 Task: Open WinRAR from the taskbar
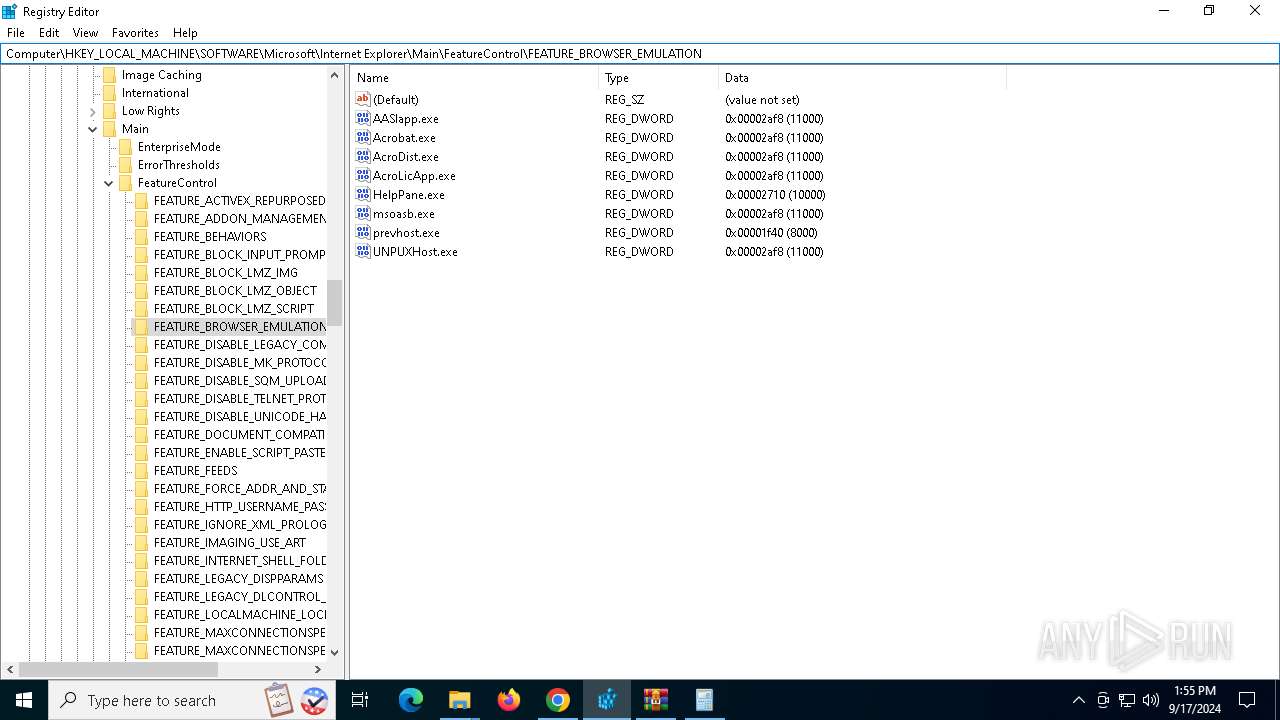click(x=656, y=700)
